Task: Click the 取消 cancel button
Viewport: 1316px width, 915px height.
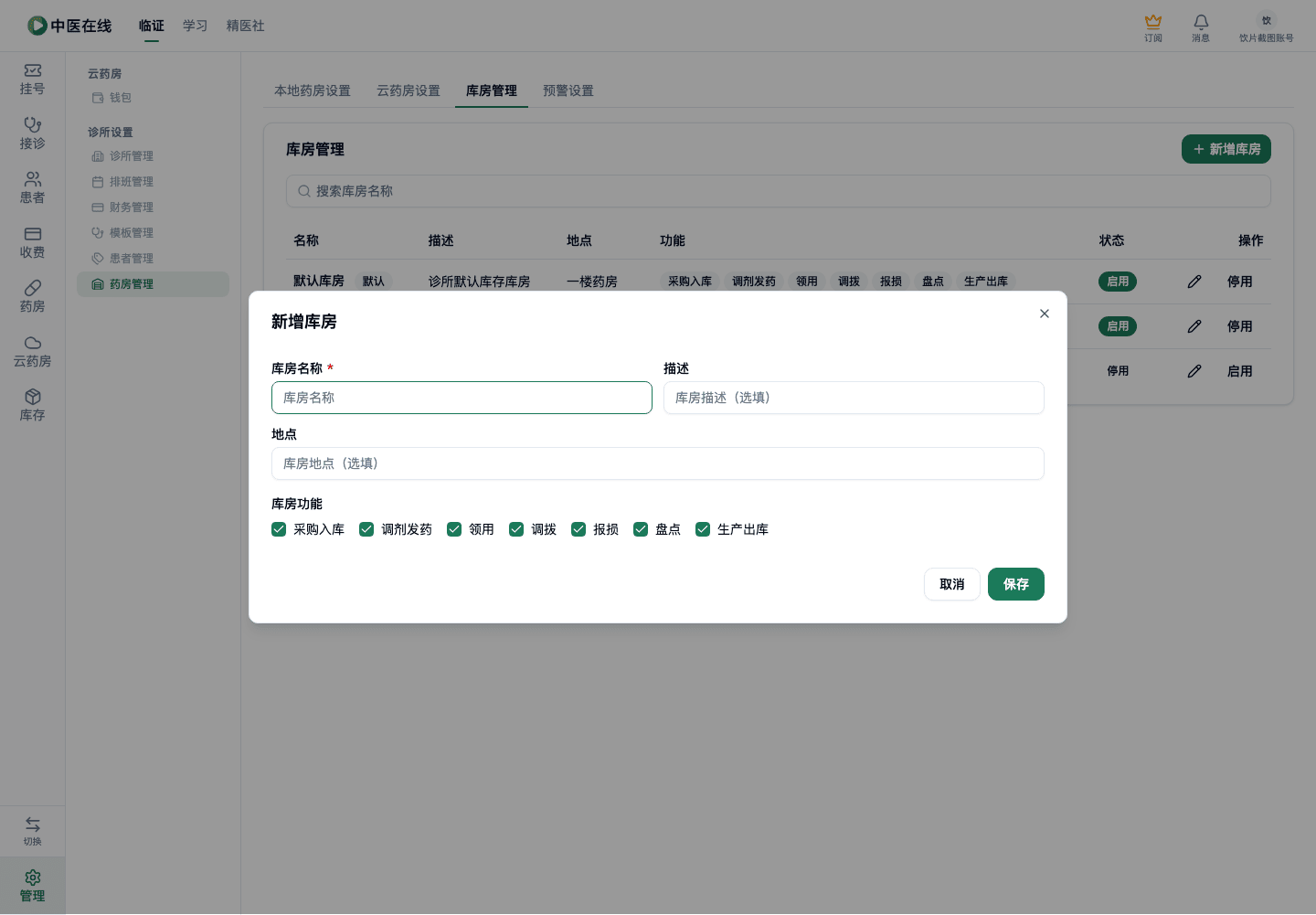Action: [952, 584]
